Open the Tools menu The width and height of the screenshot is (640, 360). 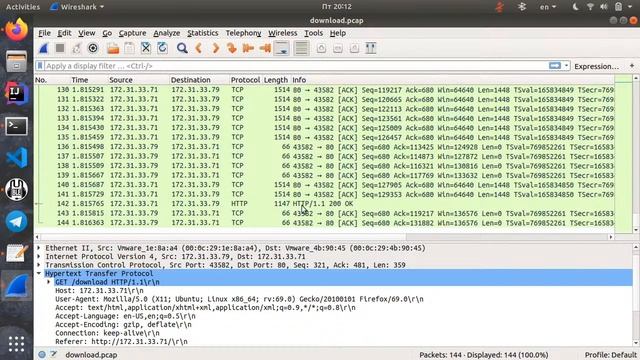(313, 33)
